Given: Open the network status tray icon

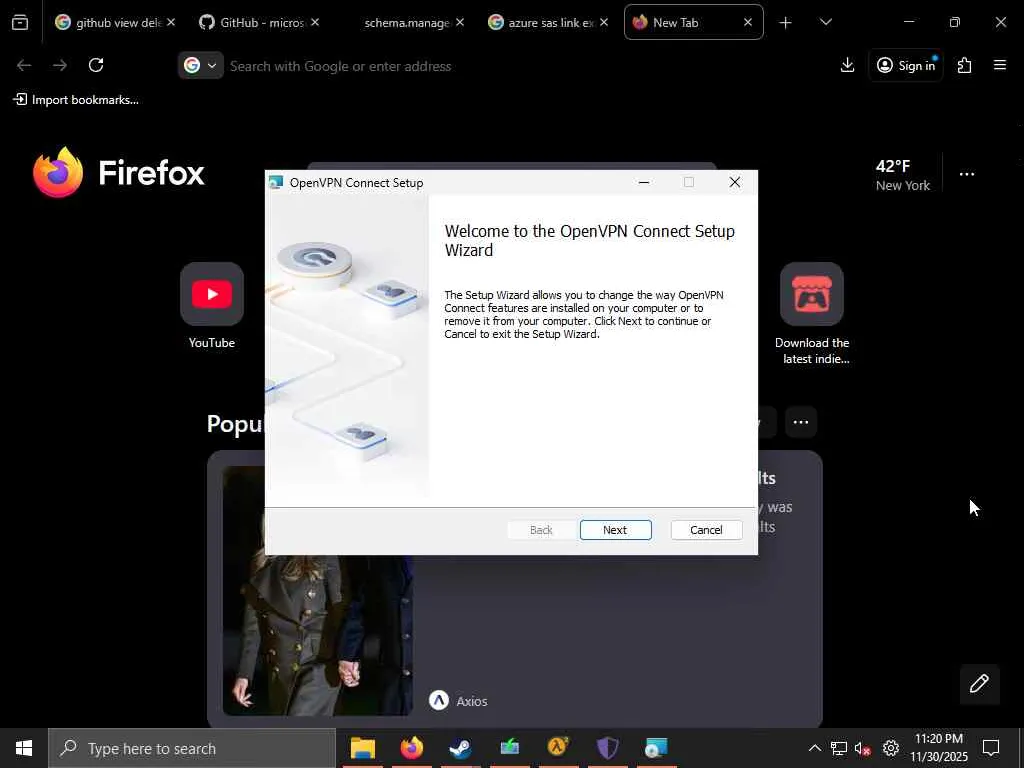Looking at the screenshot, I should 839,748.
